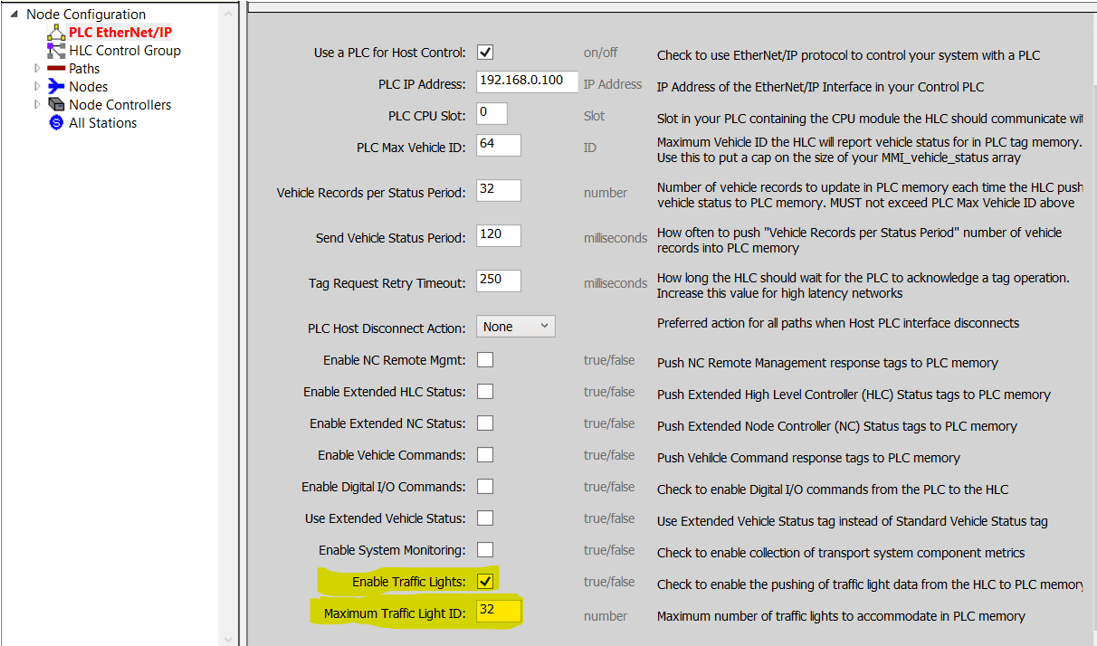
Task: Check Enable Extended HLC Status
Action: (485, 392)
